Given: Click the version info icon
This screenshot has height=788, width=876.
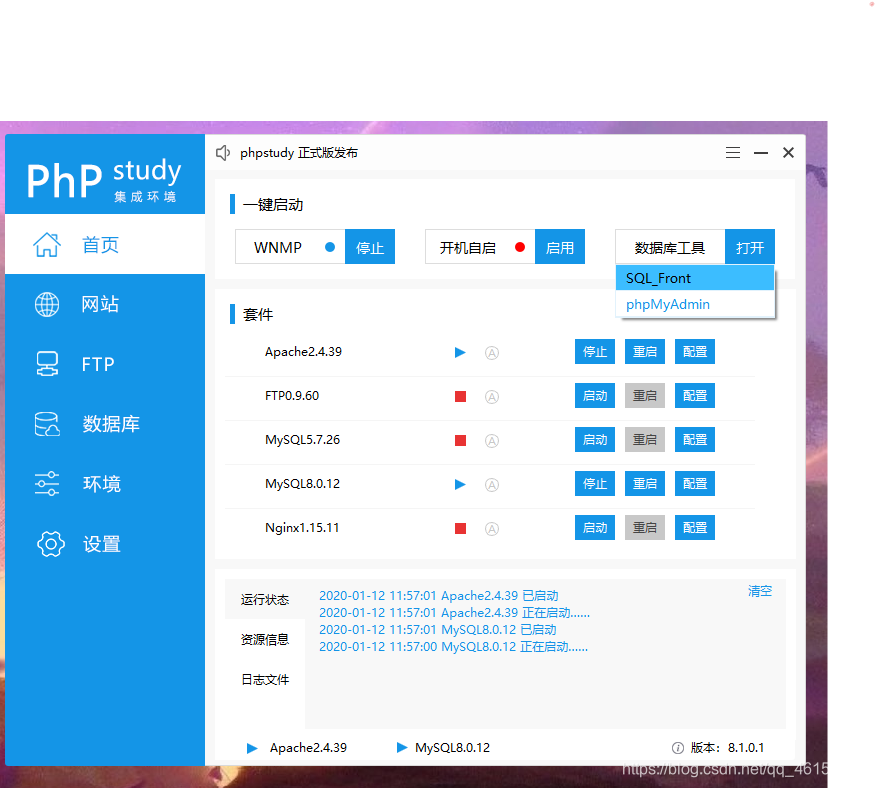Looking at the screenshot, I should click(x=678, y=748).
